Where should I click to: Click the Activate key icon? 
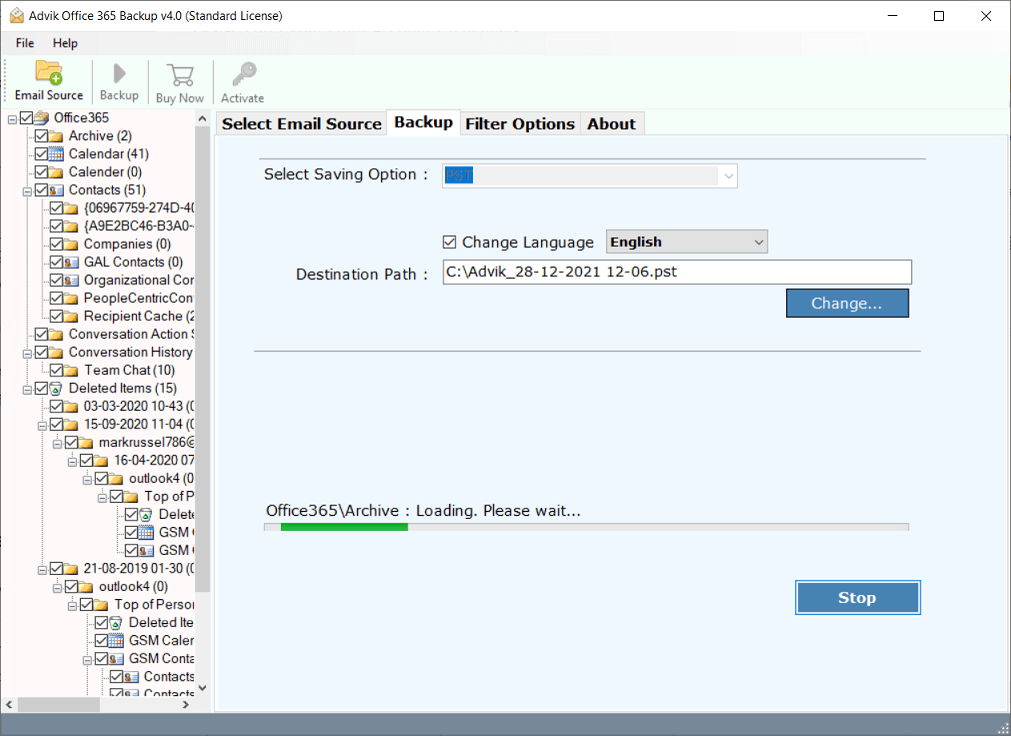click(x=244, y=74)
